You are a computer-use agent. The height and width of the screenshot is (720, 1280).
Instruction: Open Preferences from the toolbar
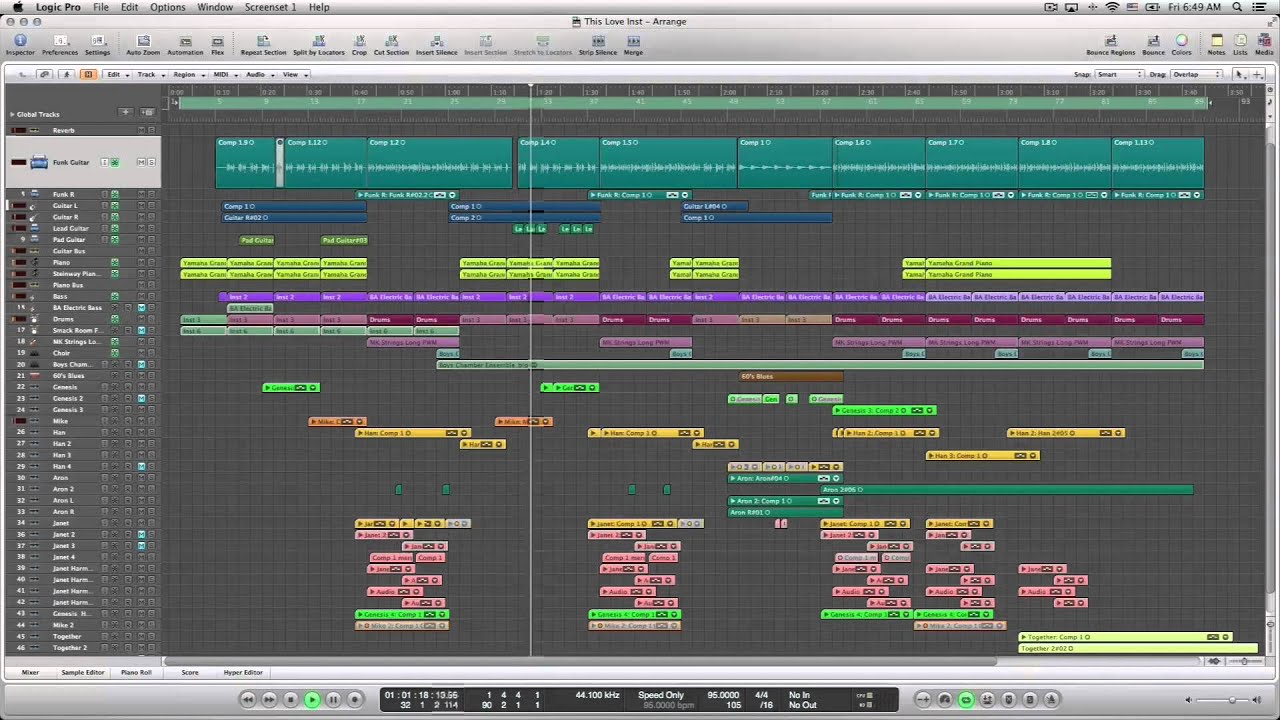60,45
